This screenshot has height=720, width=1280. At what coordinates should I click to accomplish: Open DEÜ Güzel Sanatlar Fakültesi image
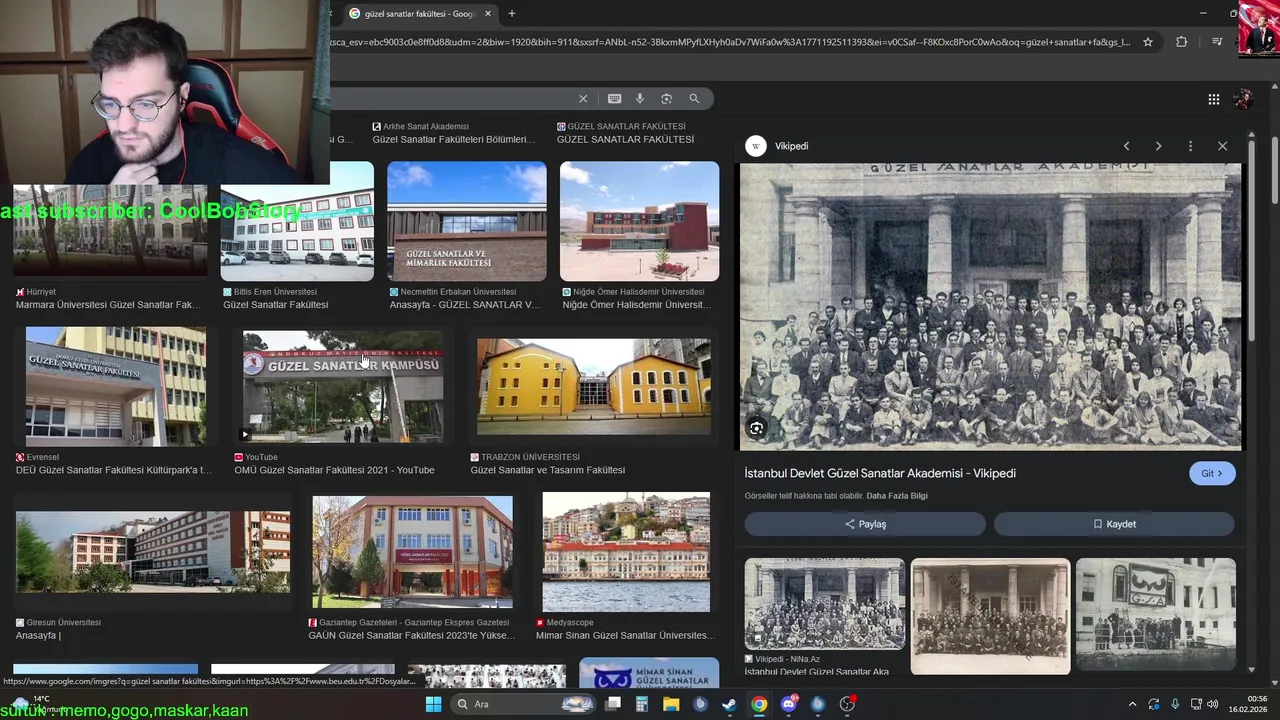pyautogui.click(x=116, y=386)
